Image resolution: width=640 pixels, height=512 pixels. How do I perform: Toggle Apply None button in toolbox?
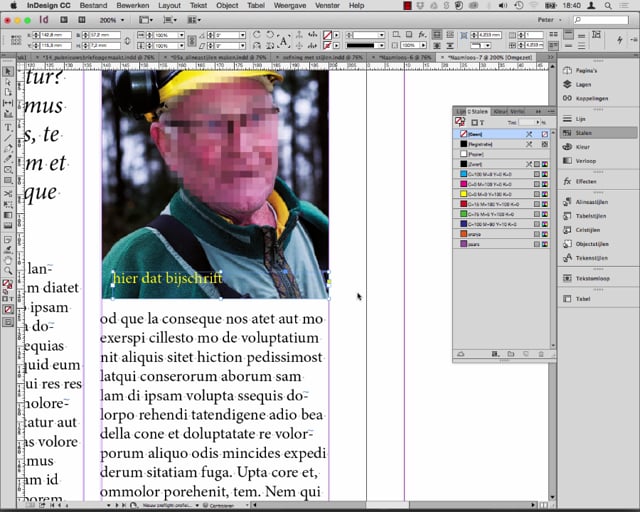tap(8, 309)
